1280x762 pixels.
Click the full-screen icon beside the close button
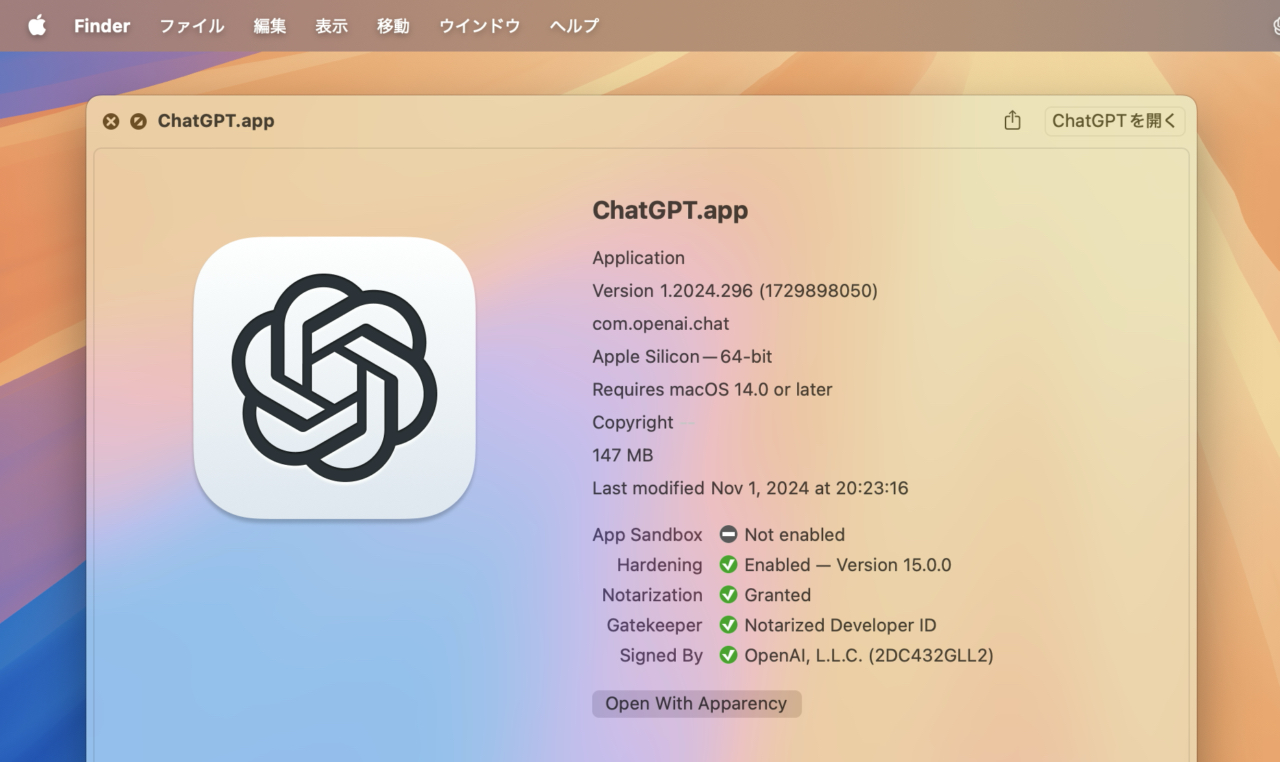138,121
